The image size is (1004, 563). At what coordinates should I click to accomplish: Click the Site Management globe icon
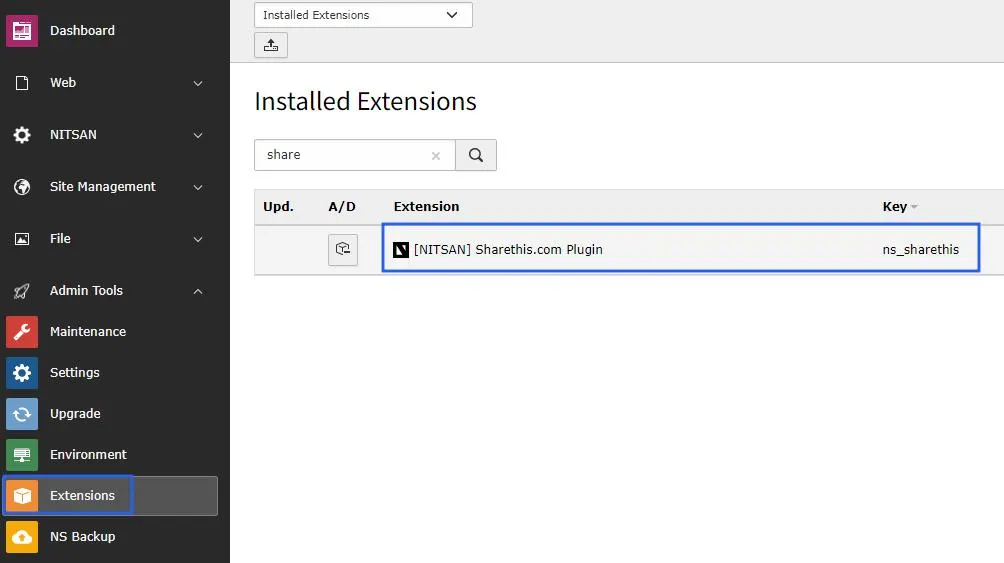tap(22, 186)
